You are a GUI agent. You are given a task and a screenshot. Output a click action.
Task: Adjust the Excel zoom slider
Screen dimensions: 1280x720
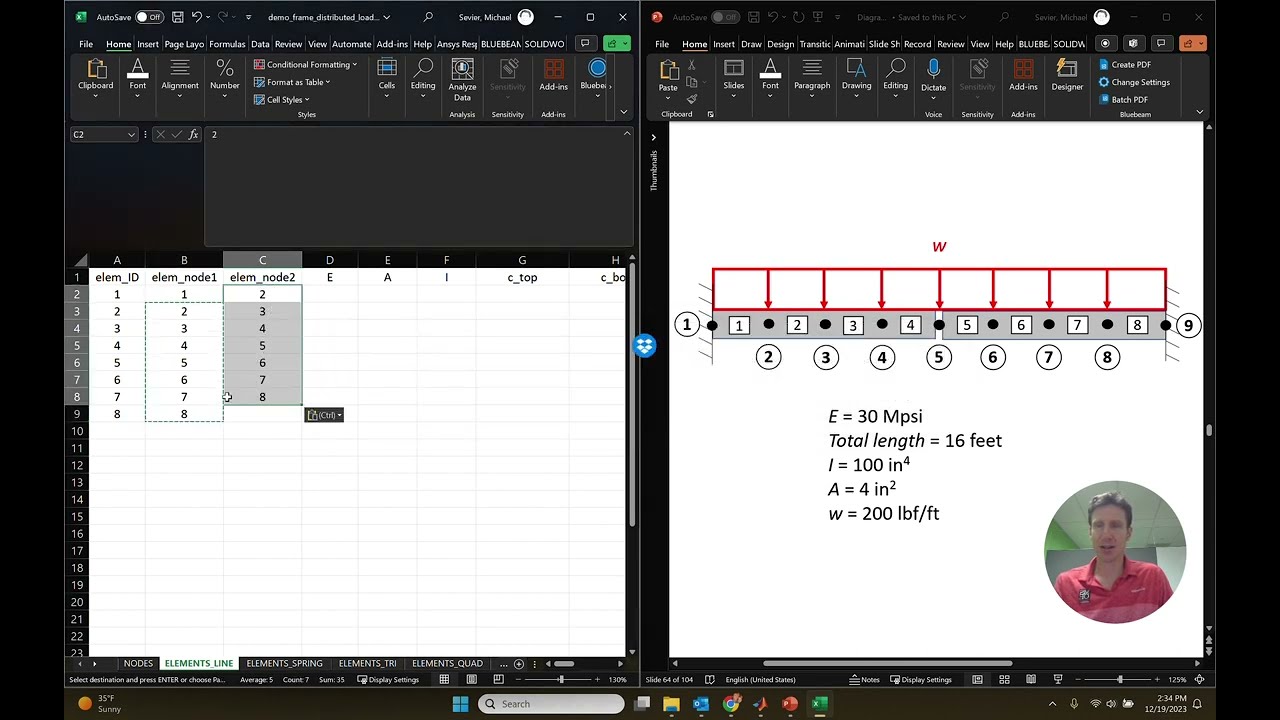(560, 680)
